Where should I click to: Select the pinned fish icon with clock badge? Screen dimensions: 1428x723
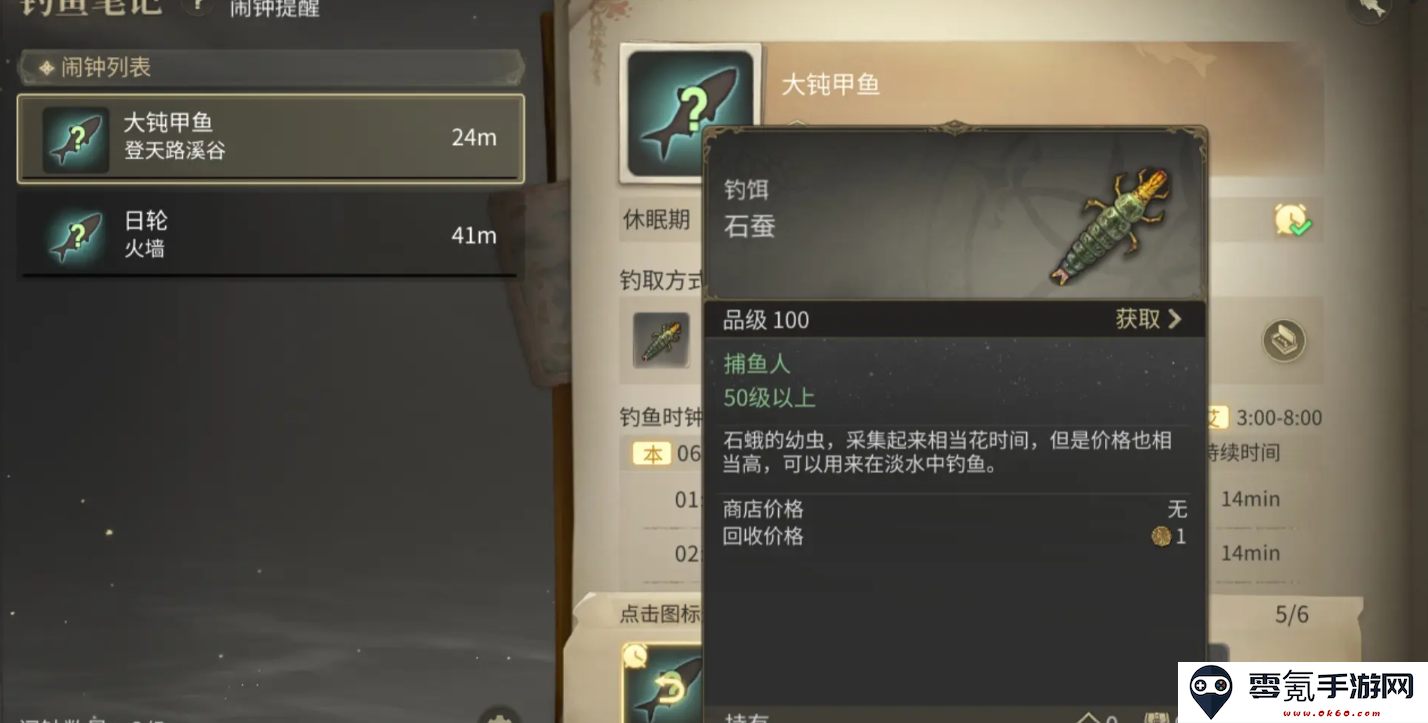click(663, 683)
